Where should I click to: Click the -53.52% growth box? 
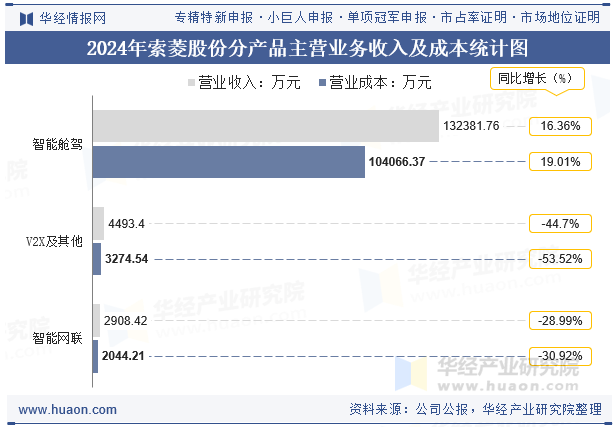(560, 259)
